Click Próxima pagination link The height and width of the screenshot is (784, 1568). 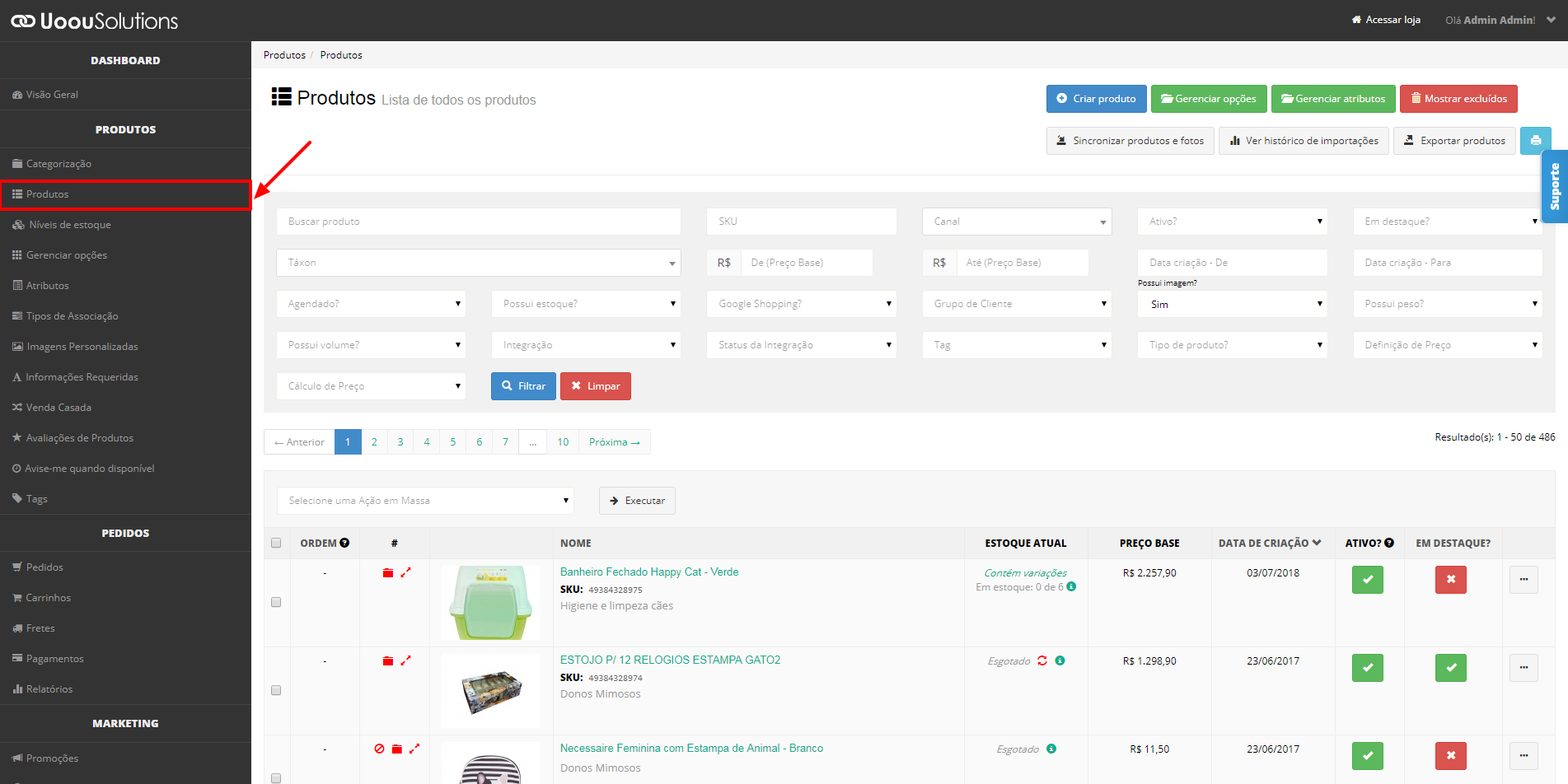(615, 442)
